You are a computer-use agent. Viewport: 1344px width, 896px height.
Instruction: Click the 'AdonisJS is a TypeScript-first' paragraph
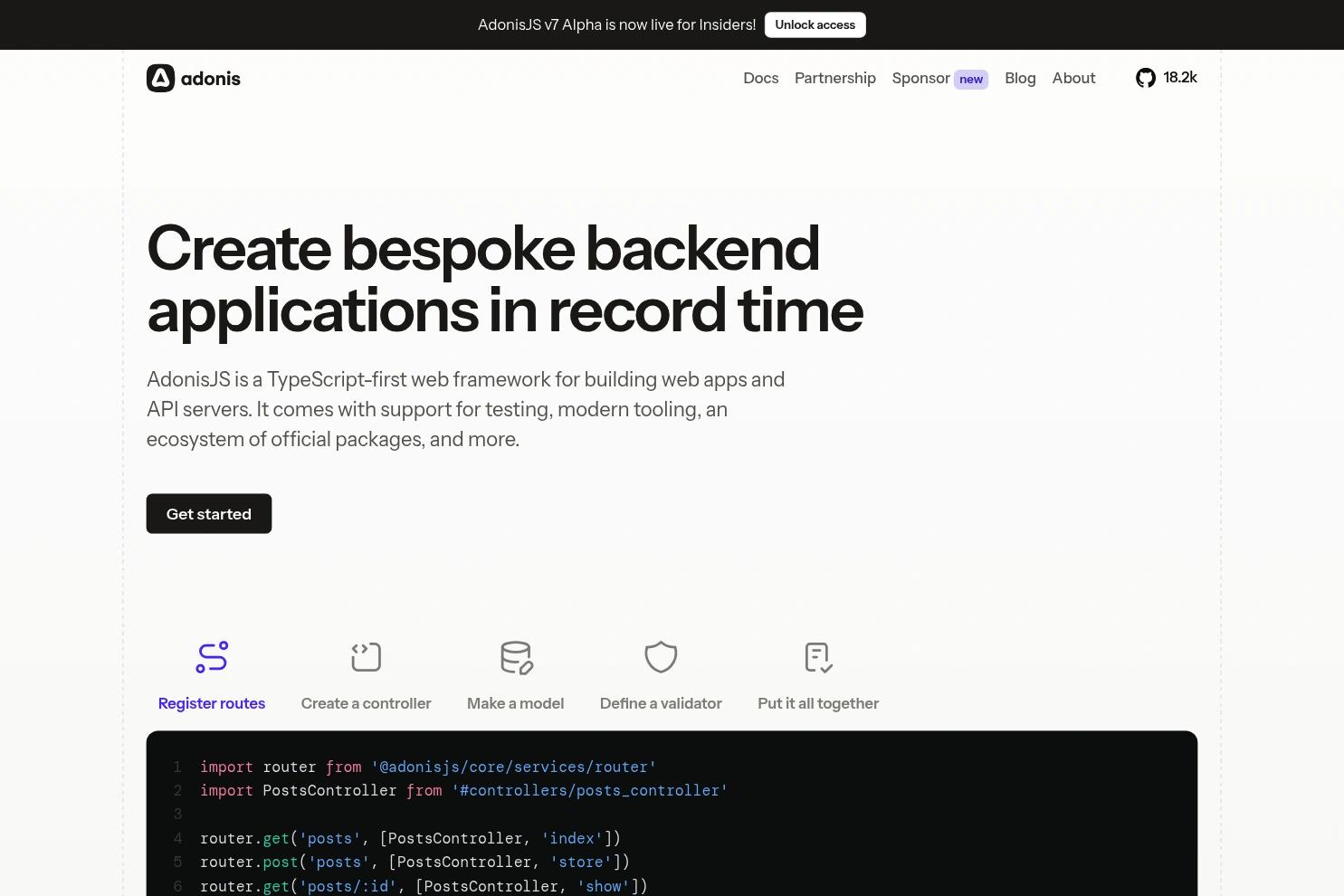point(466,409)
